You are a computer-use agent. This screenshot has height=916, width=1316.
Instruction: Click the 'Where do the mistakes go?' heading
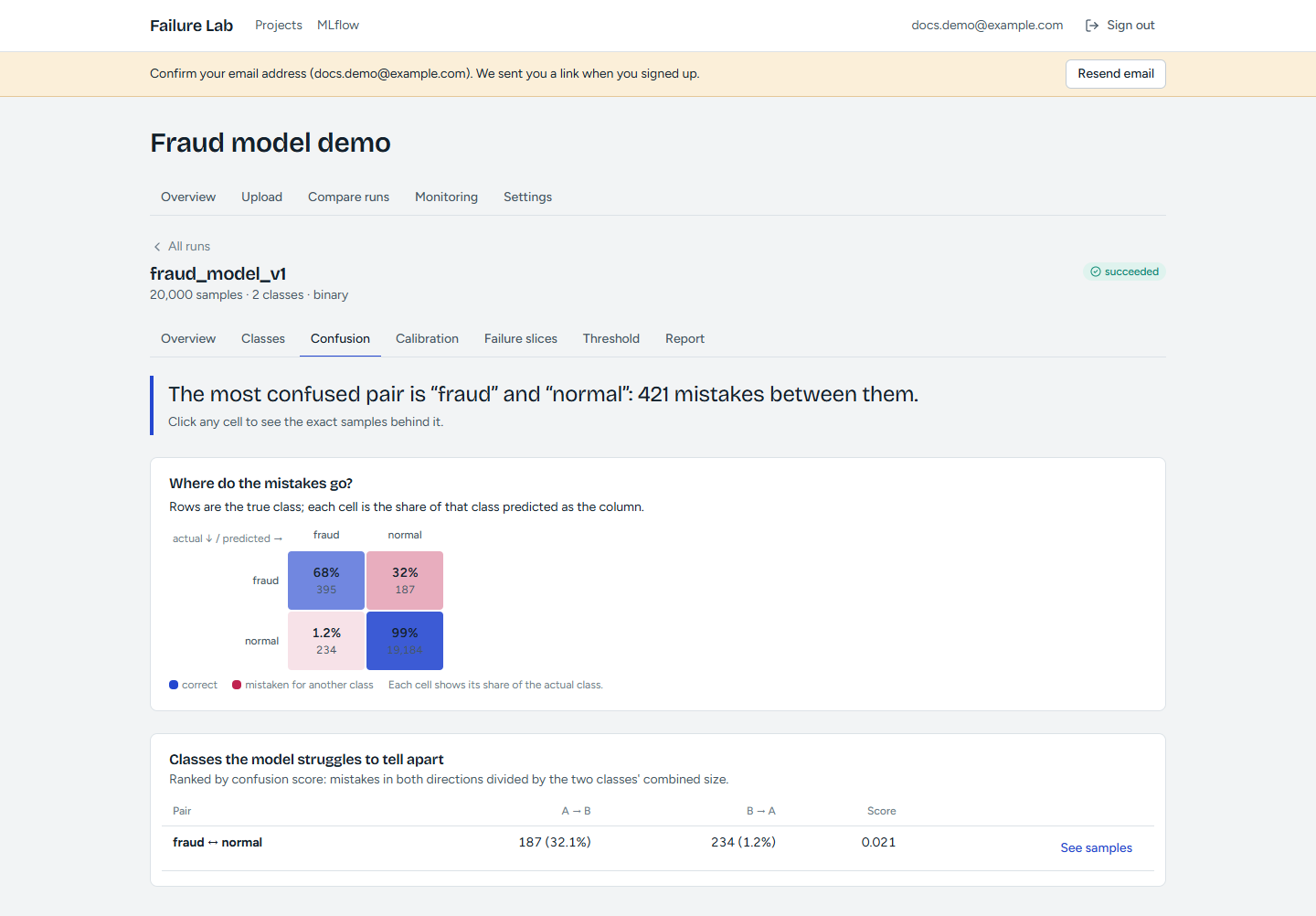coord(260,484)
